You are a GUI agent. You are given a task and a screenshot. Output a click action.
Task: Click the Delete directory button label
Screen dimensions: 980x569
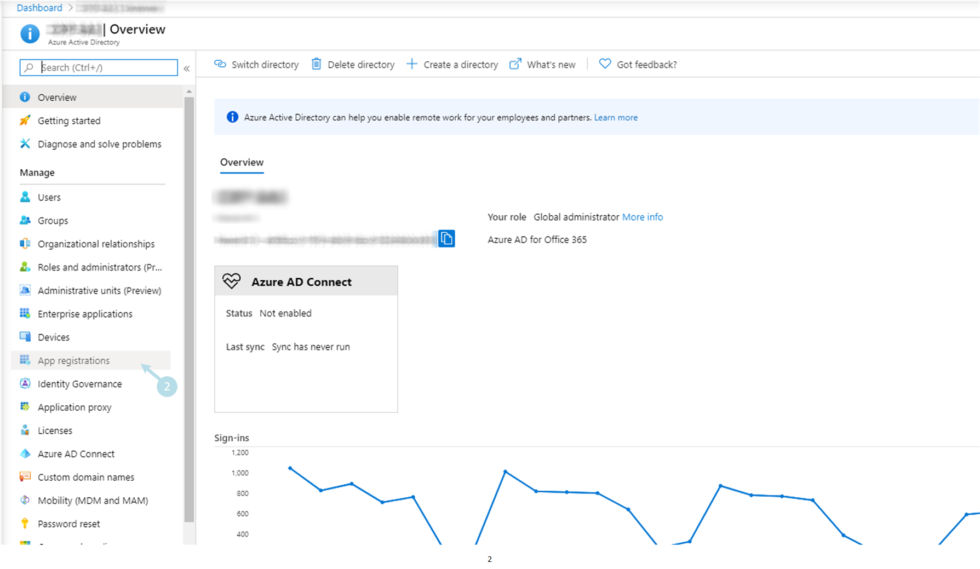pos(361,64)
